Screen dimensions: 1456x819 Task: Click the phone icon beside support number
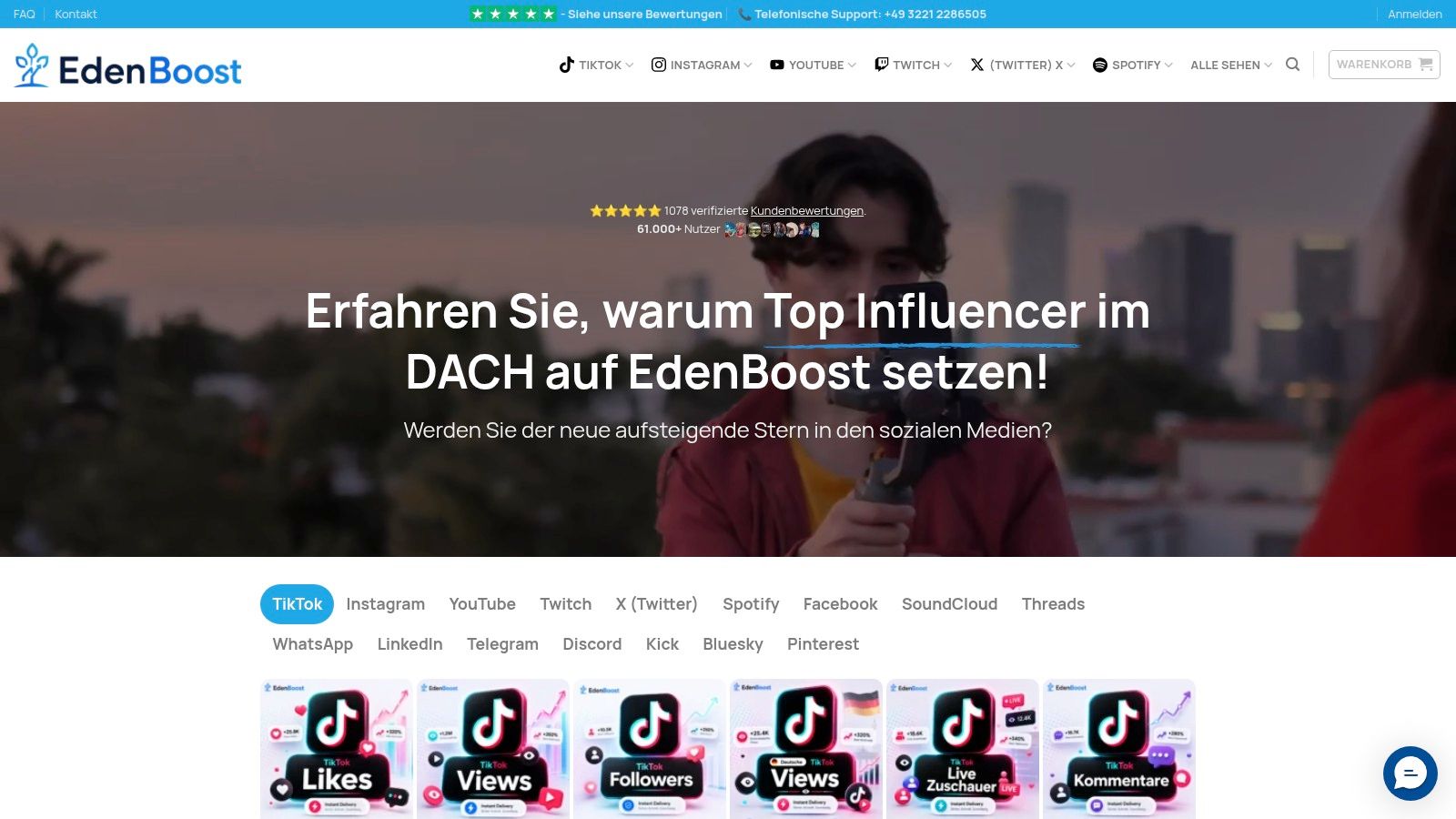coord(744,14)
